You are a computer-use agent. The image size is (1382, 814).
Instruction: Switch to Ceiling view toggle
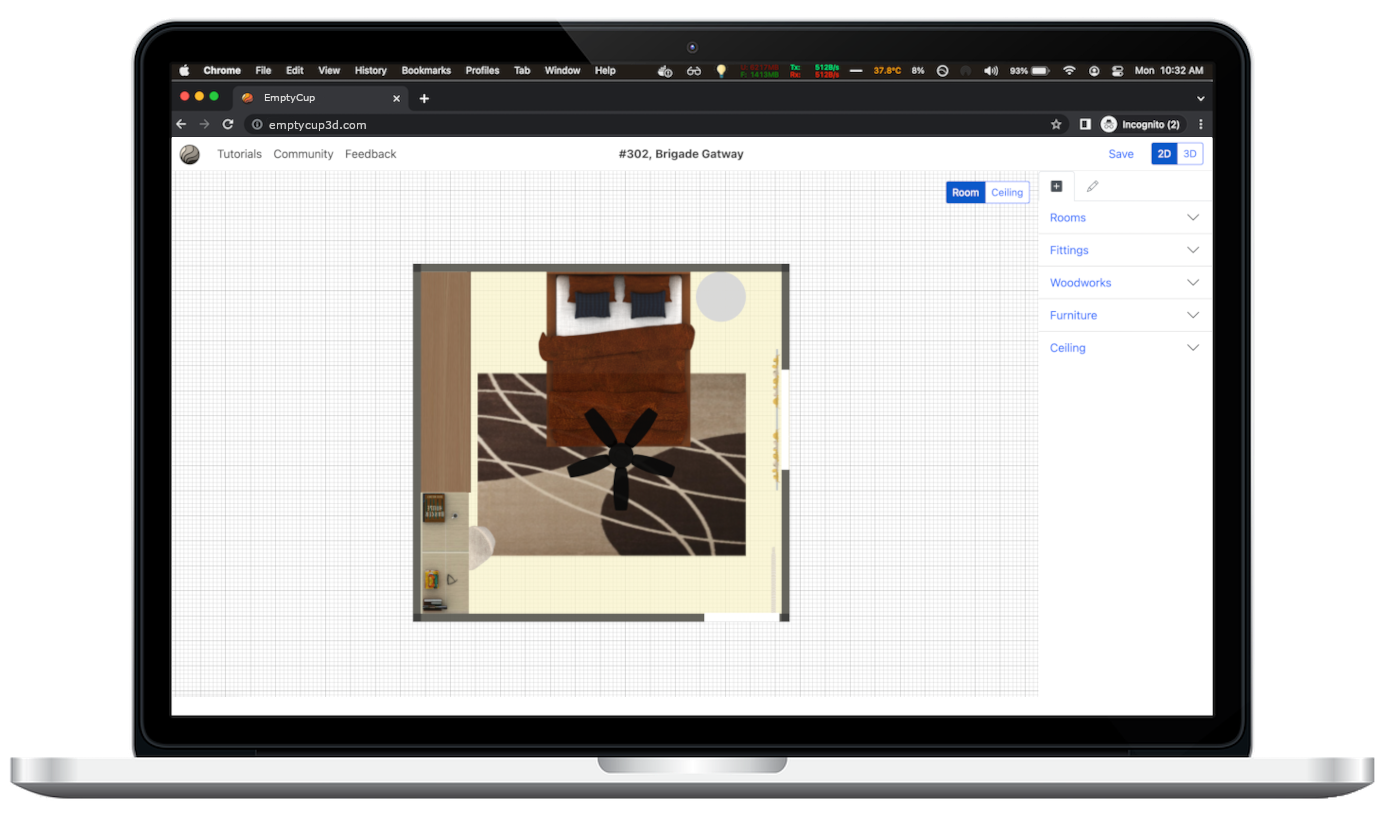[1007, 193]
